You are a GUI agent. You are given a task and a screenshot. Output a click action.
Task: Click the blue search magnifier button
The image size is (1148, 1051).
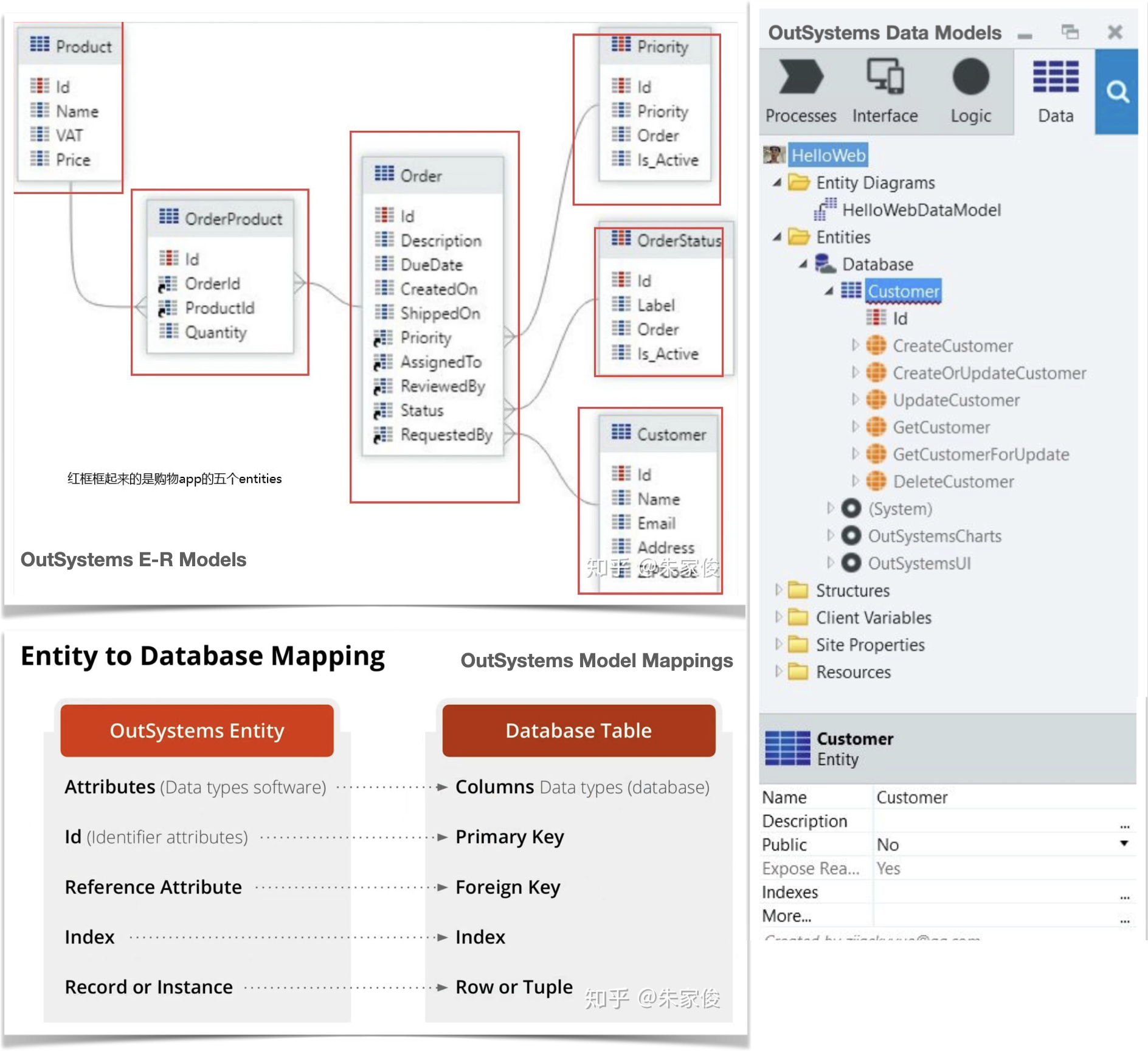(x=1117, y=92)
